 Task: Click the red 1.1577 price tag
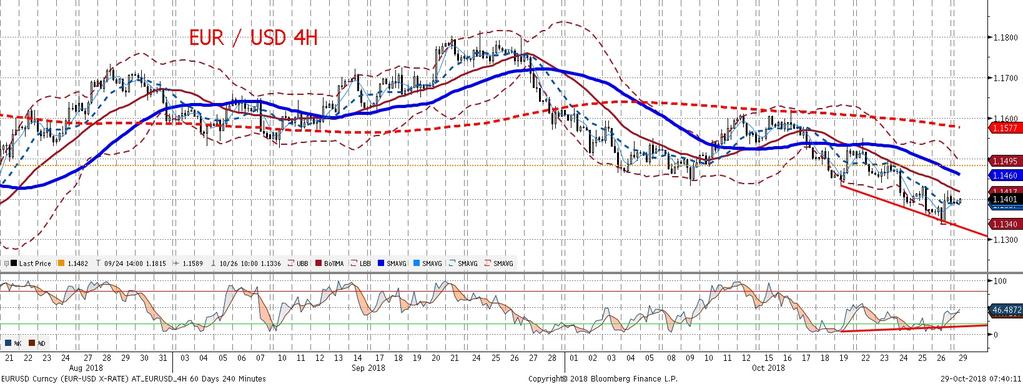point(1005,129)
